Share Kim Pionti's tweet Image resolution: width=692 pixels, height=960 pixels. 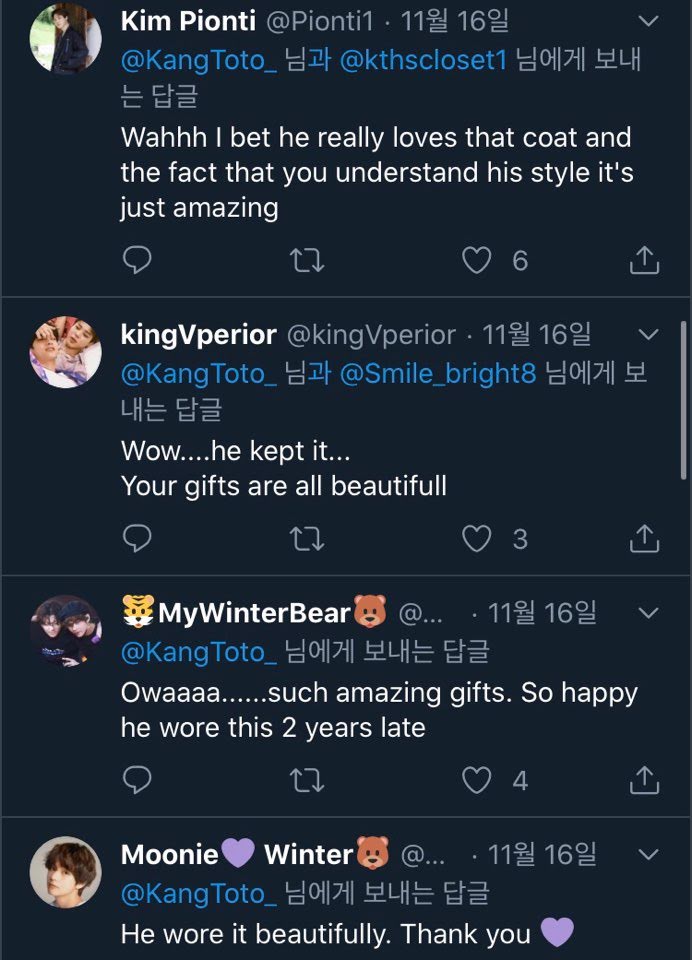click(646, 261)
